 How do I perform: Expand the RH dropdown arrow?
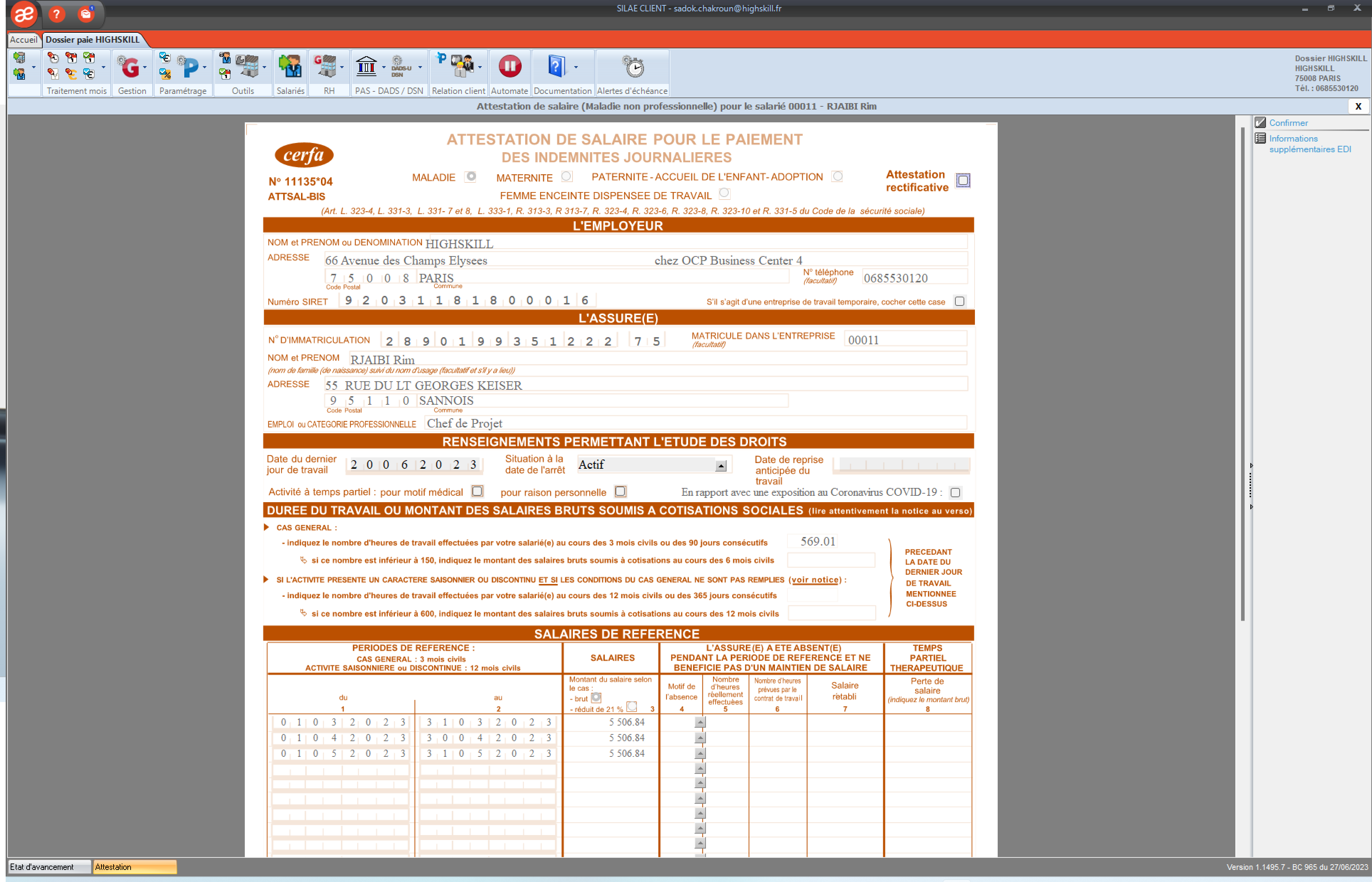tap(342, 68)
